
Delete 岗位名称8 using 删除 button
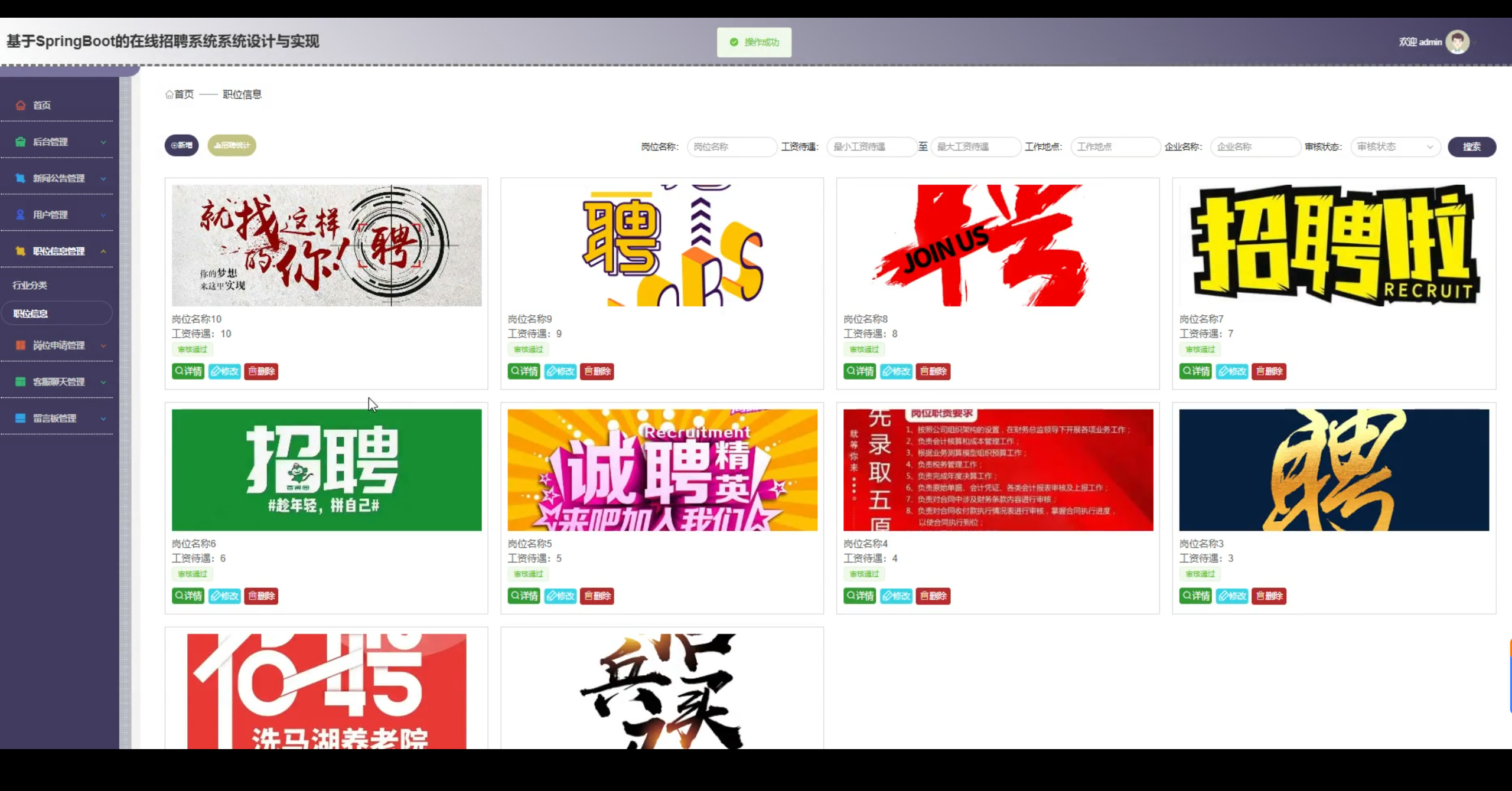click(x=933, y=371)
